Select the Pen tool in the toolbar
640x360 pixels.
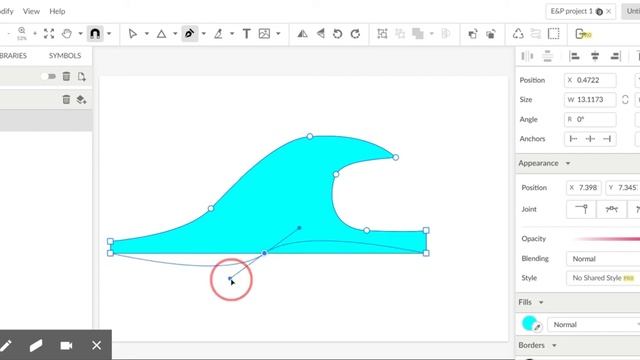pos(189,33)
